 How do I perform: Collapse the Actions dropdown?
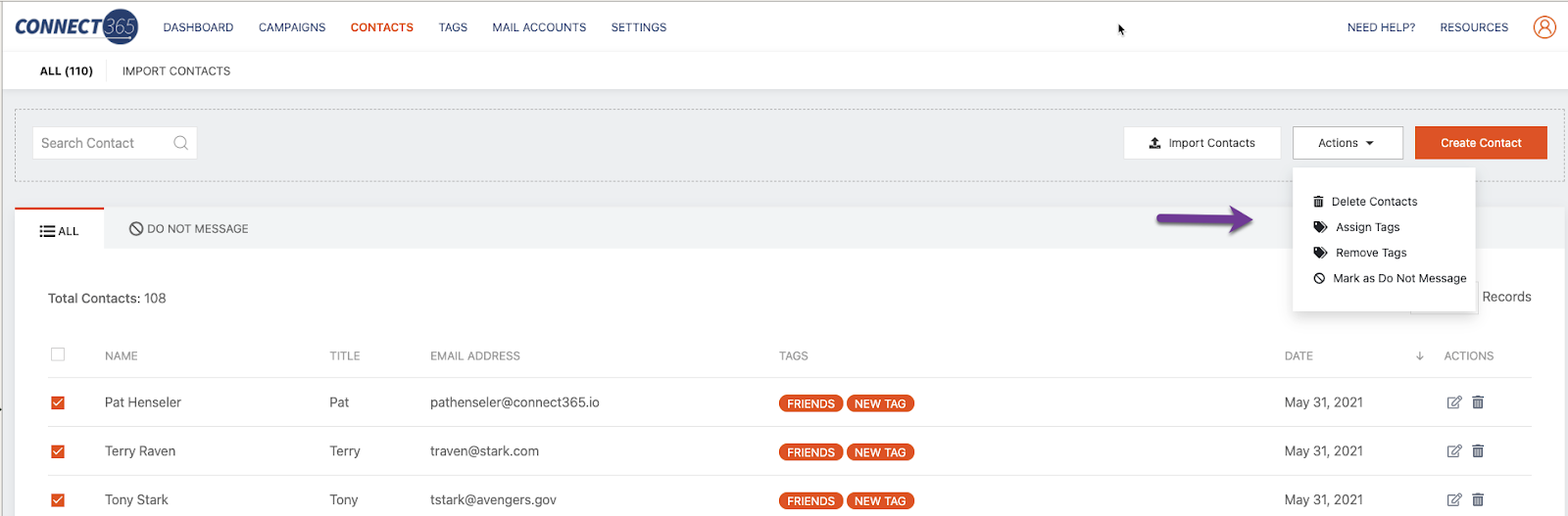pyautogui.click(x=1347, y=143)
